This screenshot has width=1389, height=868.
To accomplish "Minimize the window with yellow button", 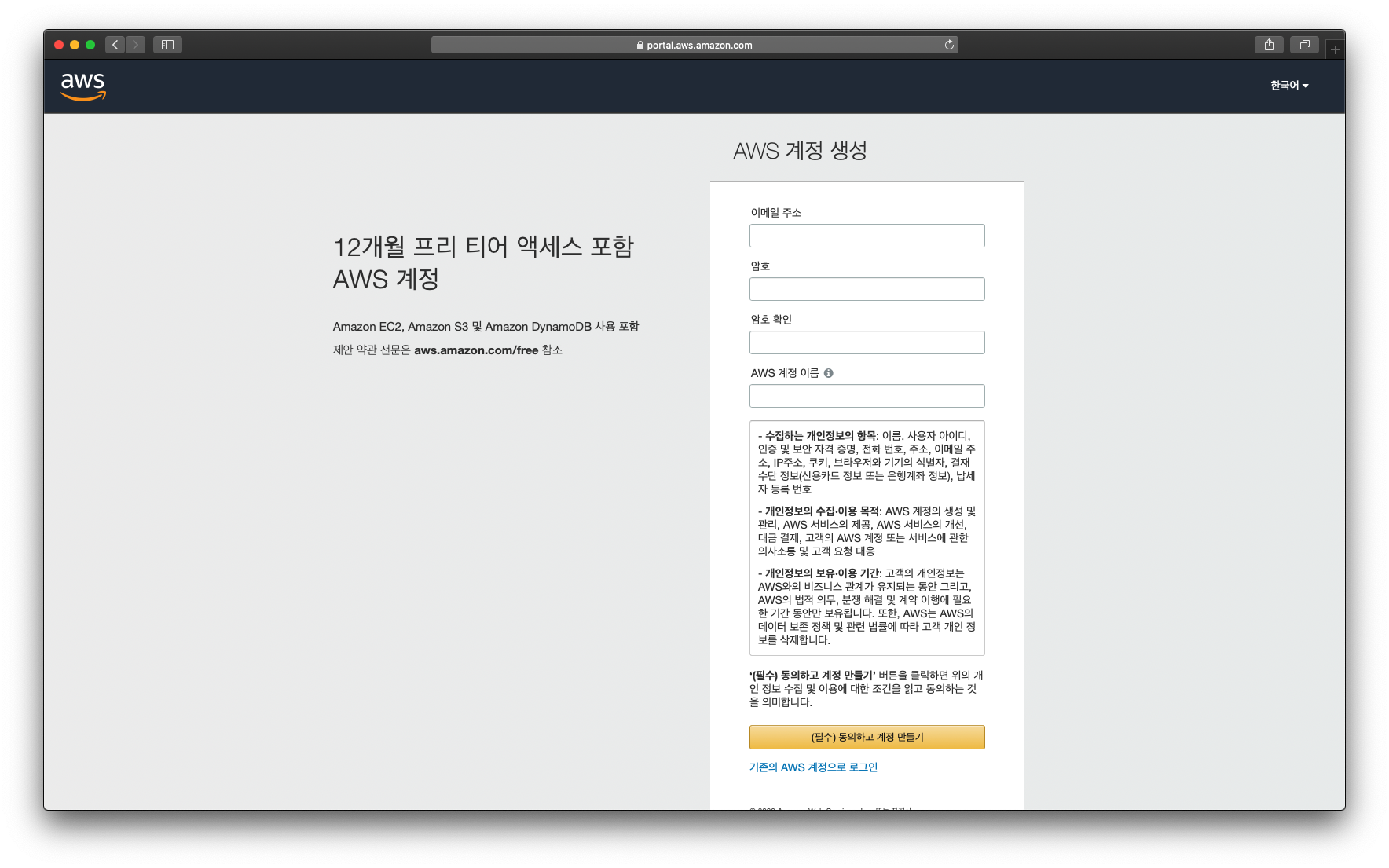I will tap(75, 45).
